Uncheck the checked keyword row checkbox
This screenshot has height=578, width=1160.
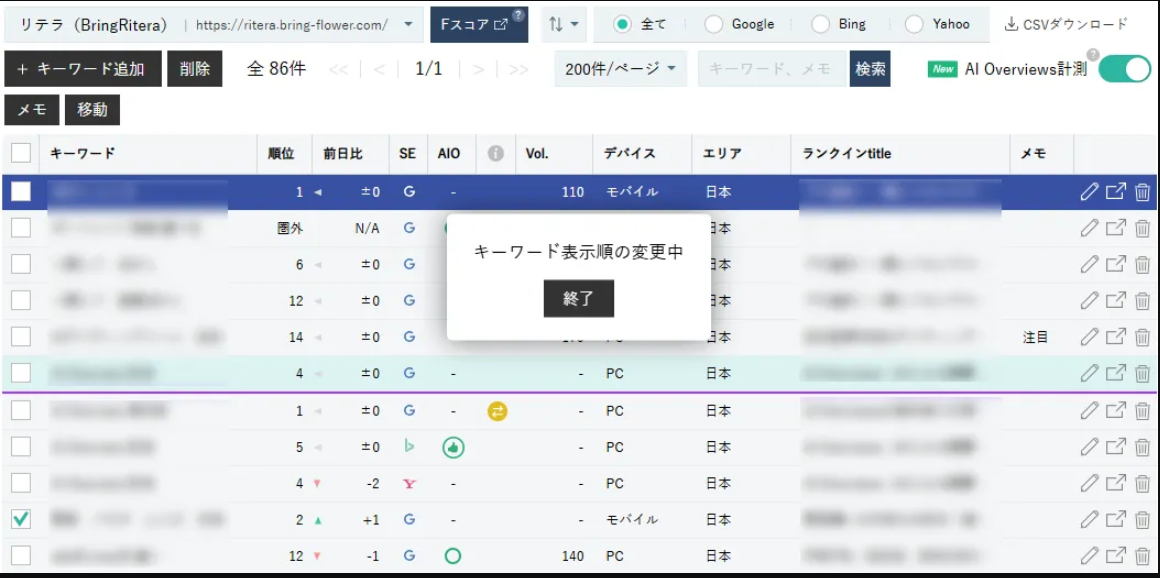coord(21,519)
